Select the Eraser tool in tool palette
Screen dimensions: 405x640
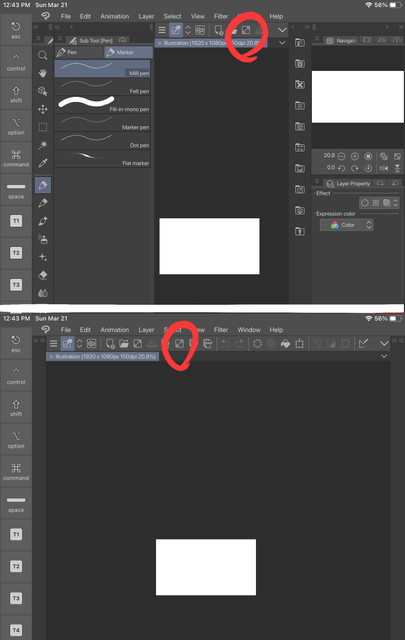(x=42, y=275)
